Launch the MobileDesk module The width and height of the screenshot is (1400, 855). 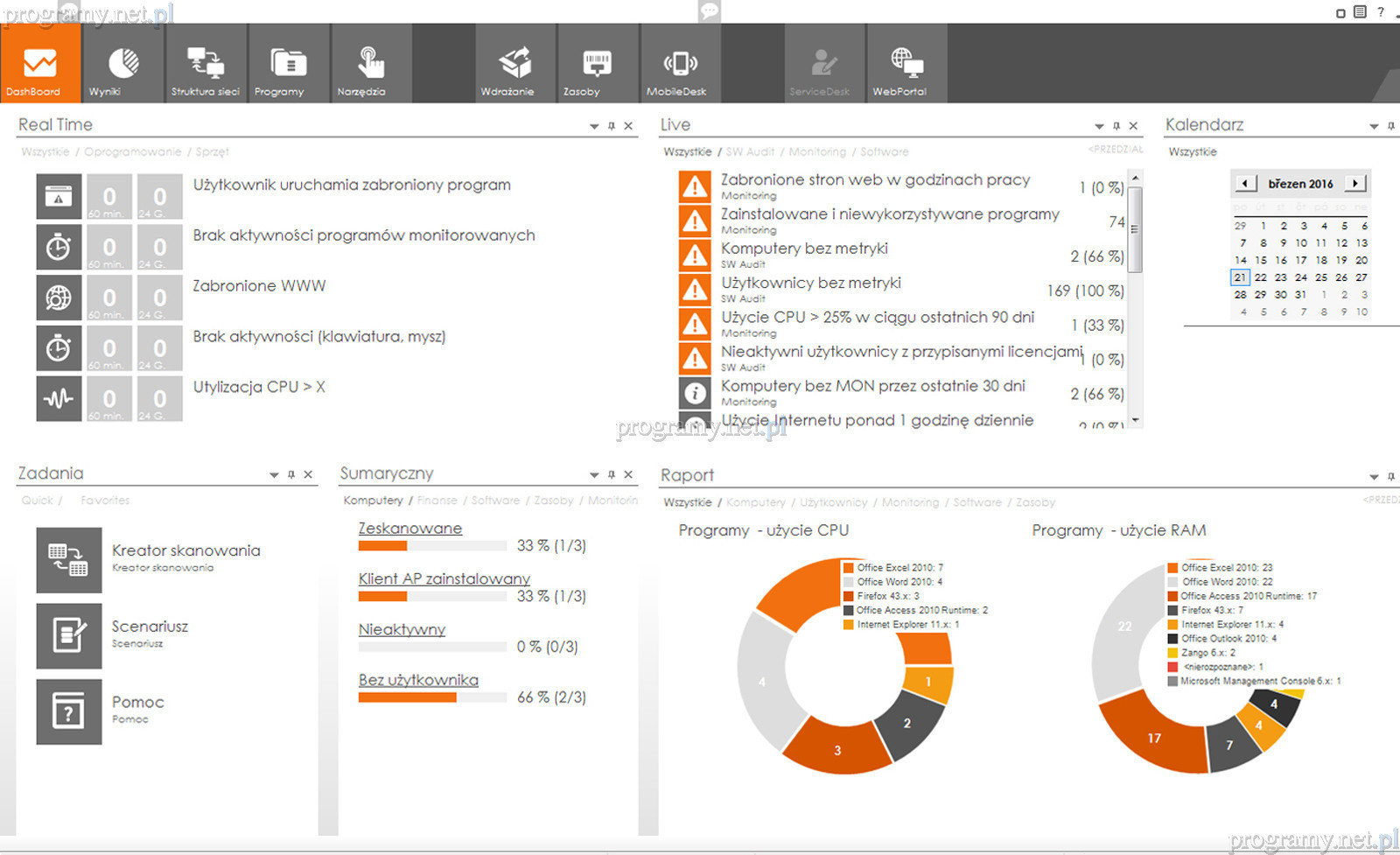point(680,65)
